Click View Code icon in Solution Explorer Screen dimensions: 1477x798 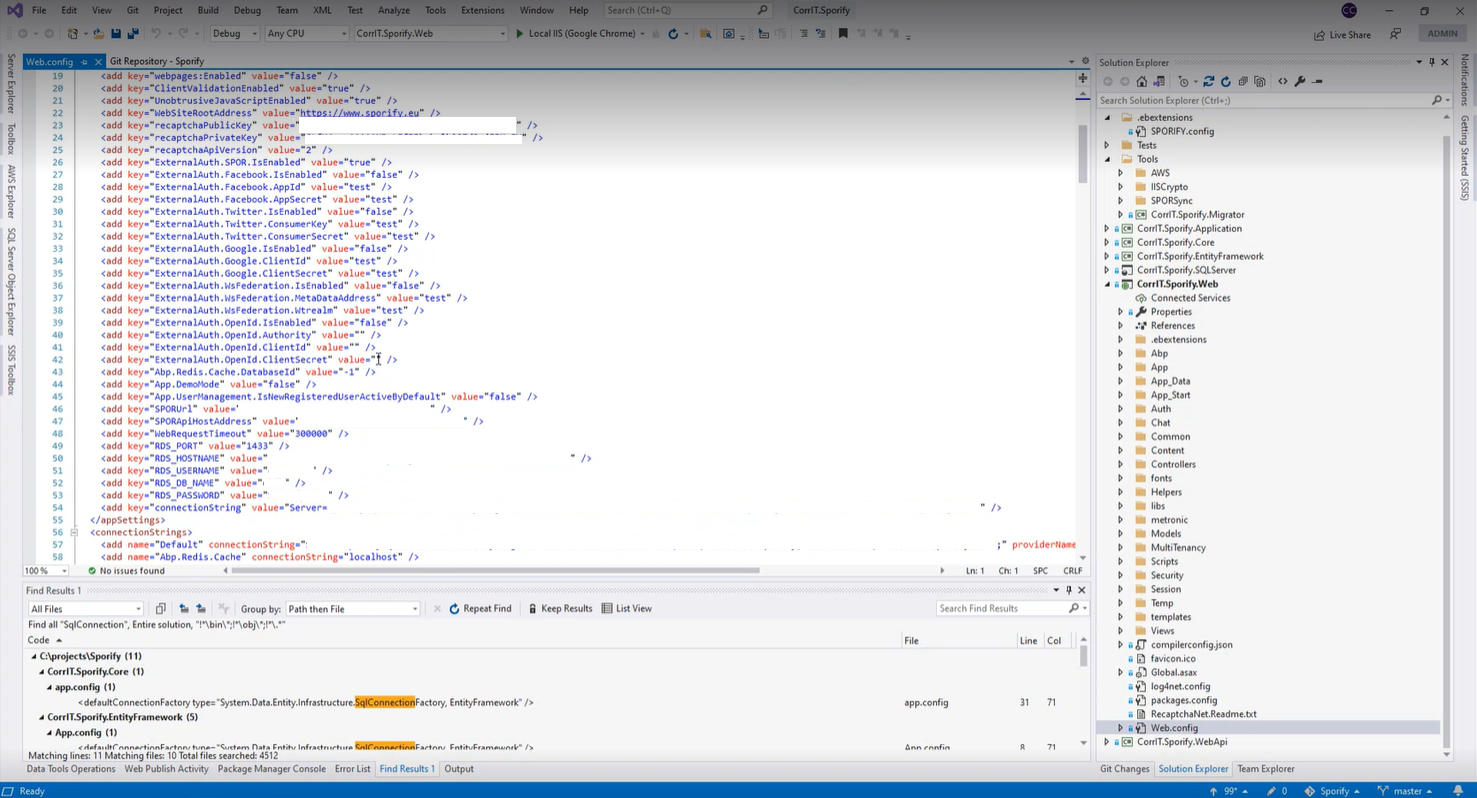[x=1282, y=82]
